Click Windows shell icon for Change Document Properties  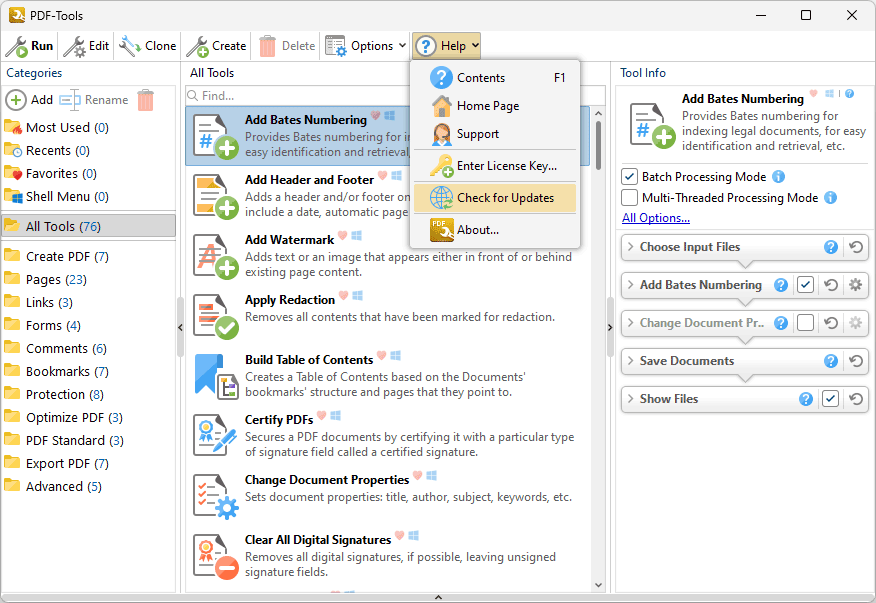[x=431, y=476]
